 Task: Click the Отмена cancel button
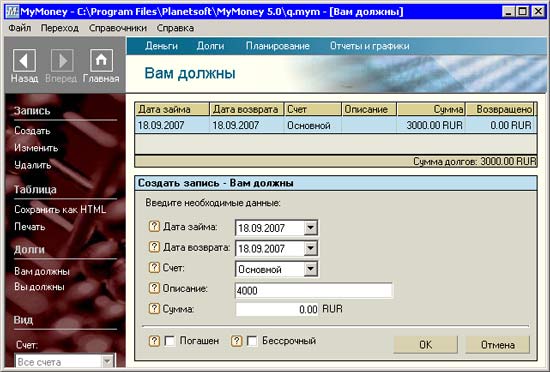pyautogui.click(x=498, y=345)
